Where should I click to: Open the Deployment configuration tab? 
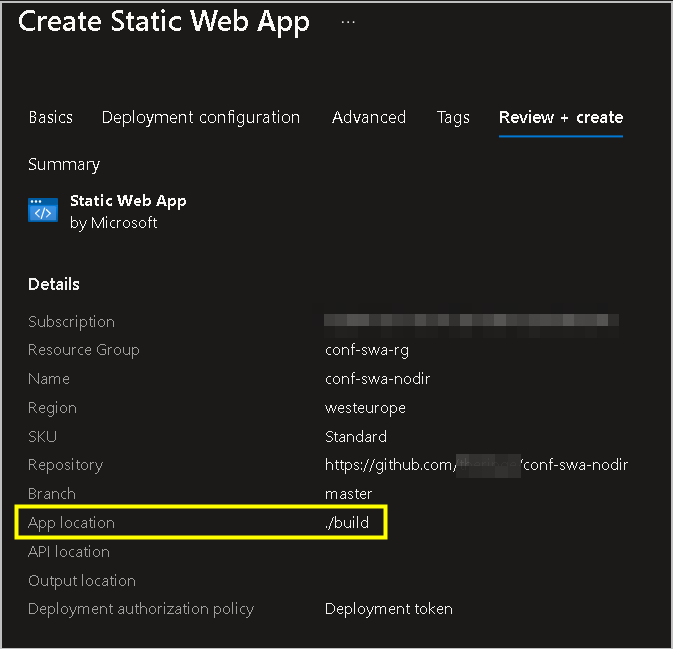click(x=200, y=117)
